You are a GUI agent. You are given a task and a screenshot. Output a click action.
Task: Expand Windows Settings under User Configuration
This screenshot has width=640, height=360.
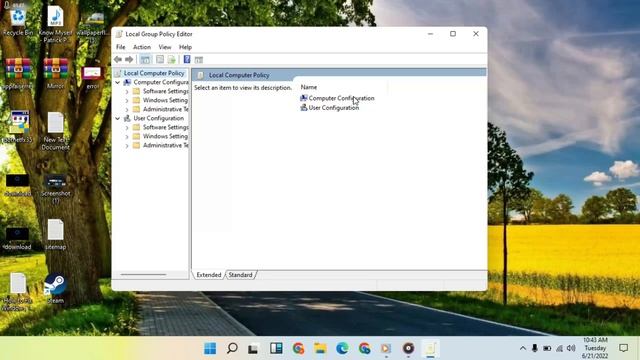pyautogui.click(x=127, y=136)
